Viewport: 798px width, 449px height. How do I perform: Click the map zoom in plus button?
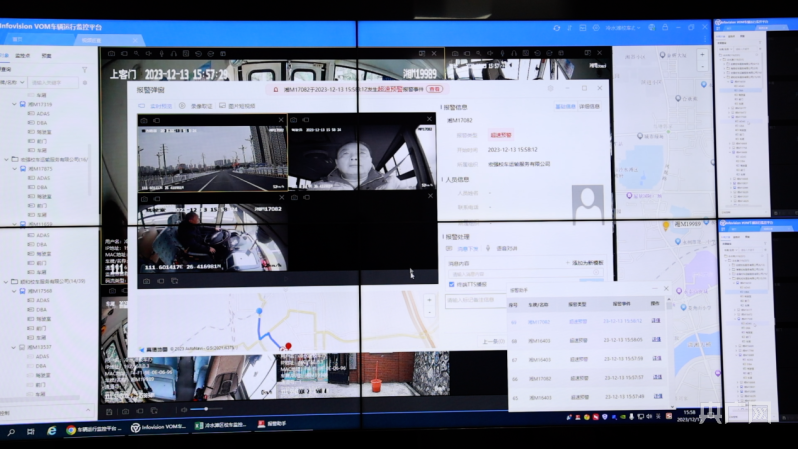[x=702, y=54]
